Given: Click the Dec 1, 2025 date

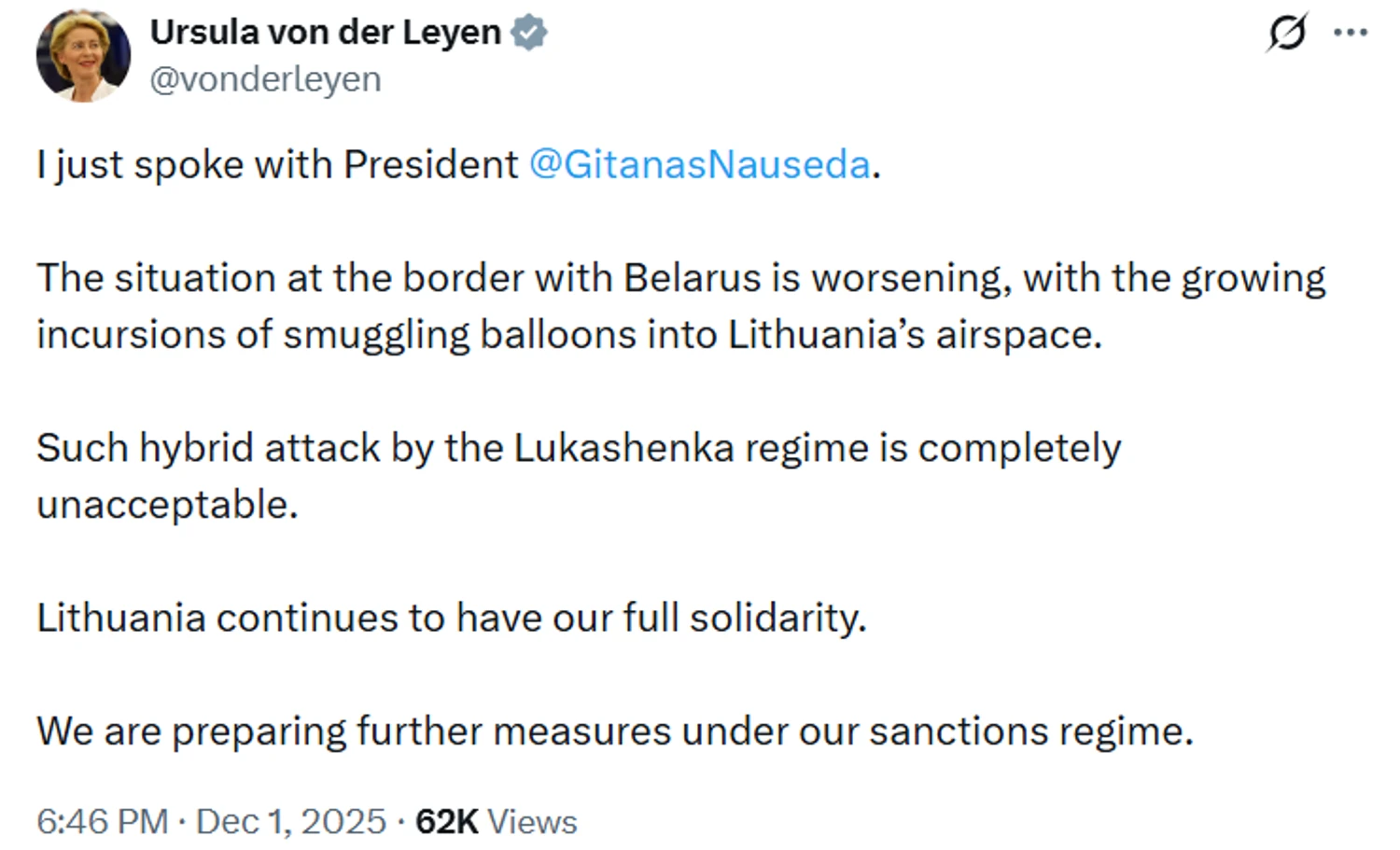Looking at the screenshot, I should coord(290,822).
